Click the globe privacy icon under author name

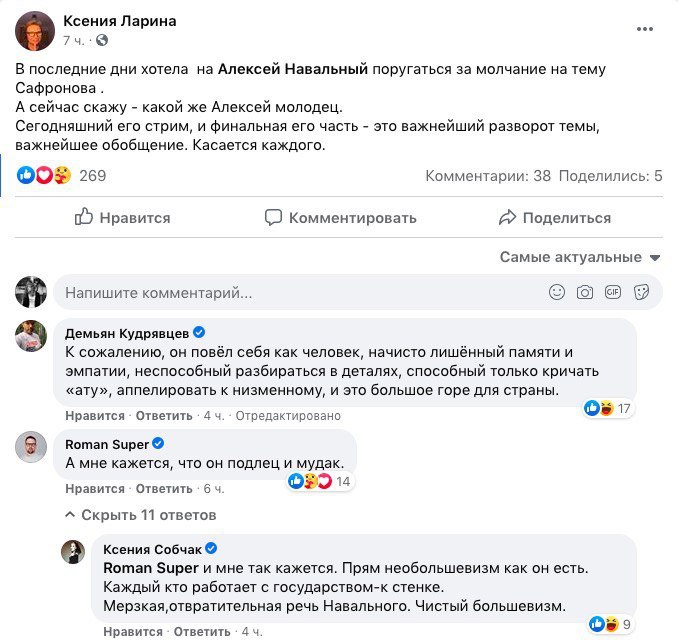[102, 40]
